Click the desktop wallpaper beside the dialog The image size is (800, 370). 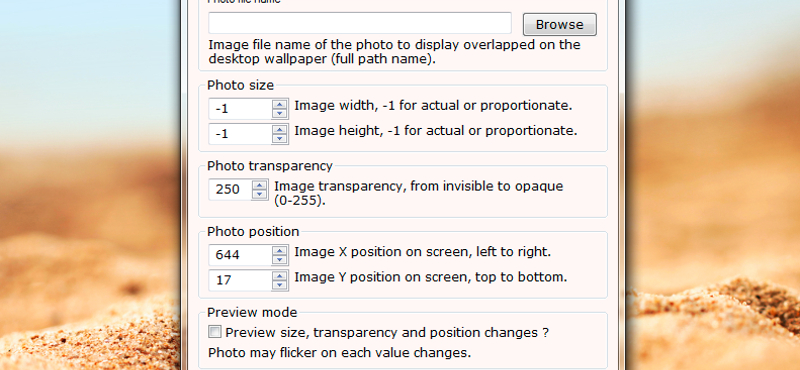[89, 184]
